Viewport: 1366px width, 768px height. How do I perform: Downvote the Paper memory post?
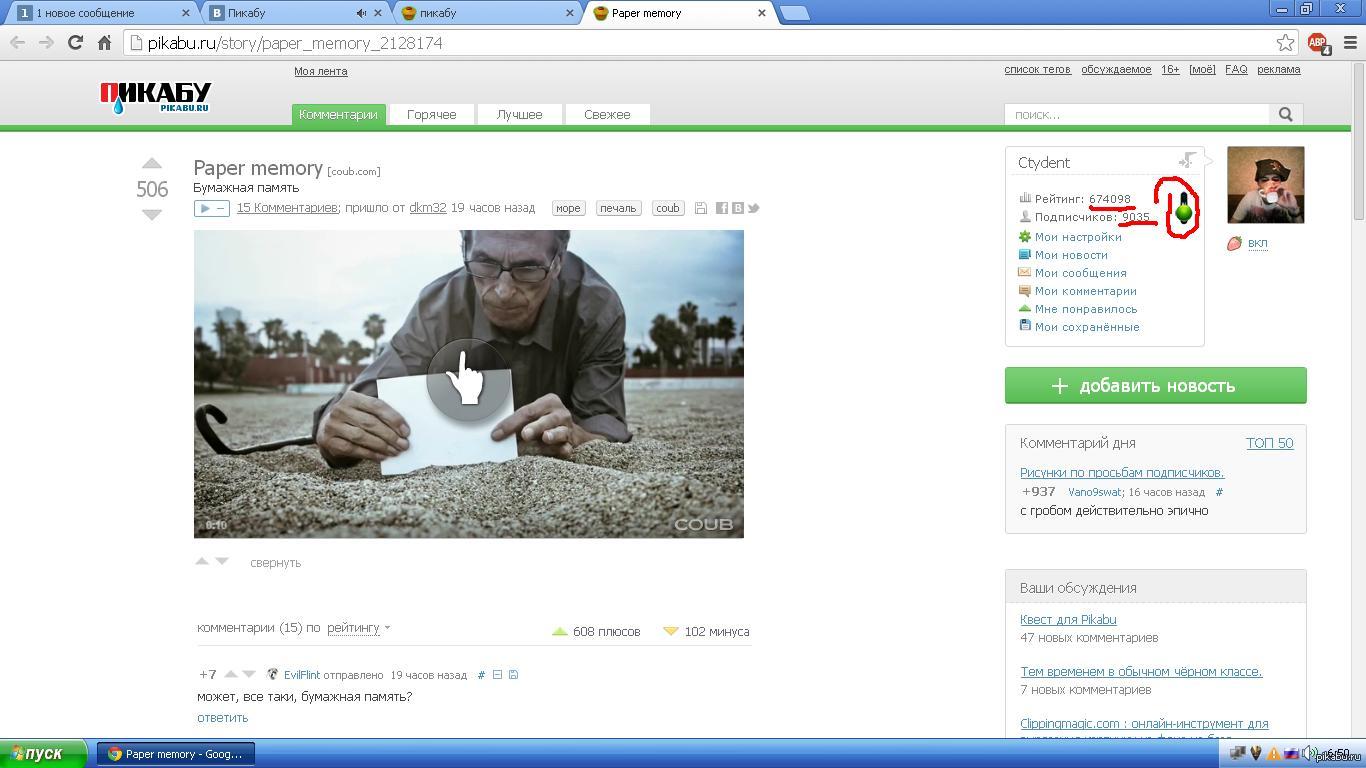tap(152, 214)
